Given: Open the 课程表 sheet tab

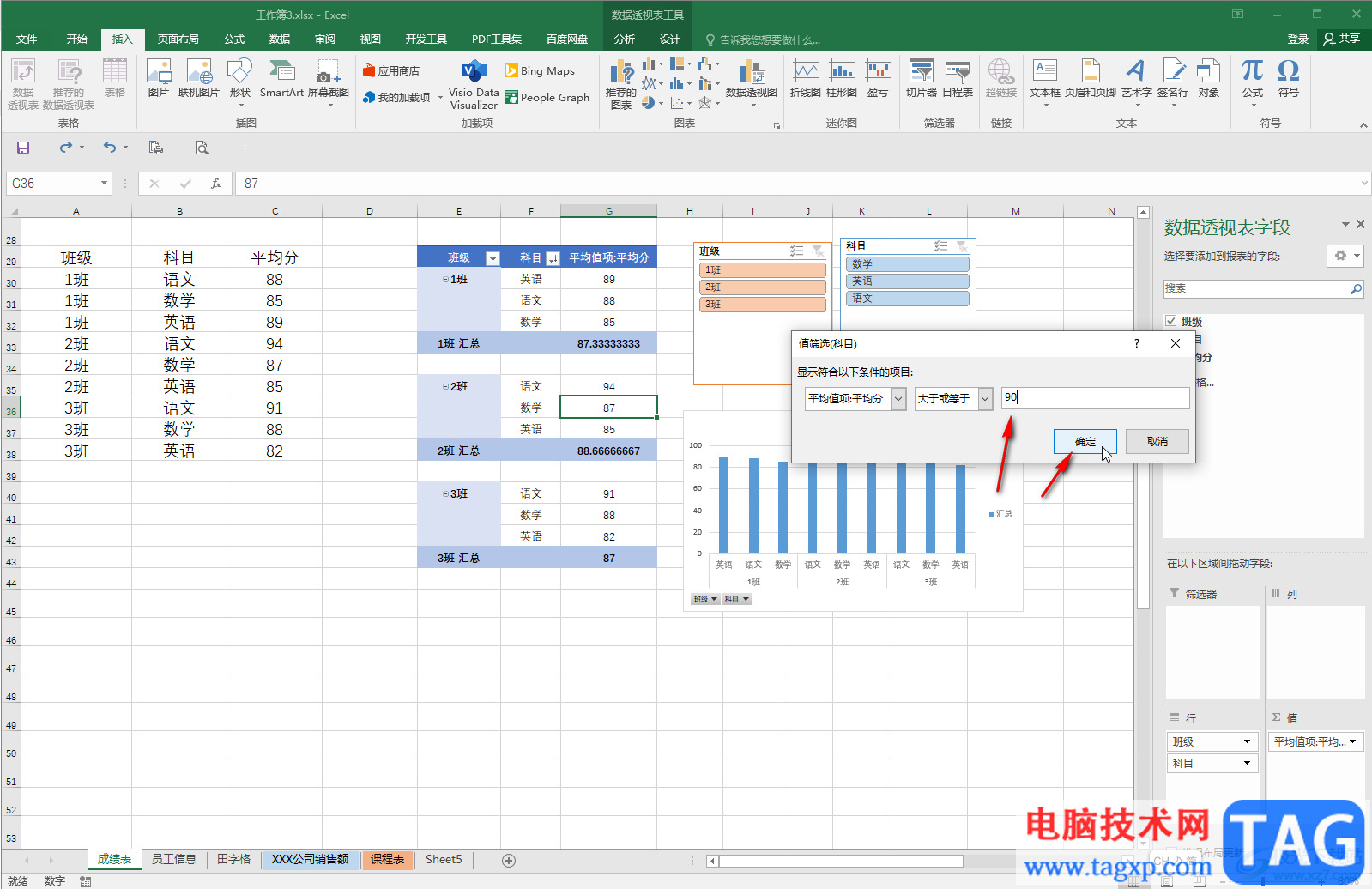Looking at the screenshot, I should (x=388, y=859).
